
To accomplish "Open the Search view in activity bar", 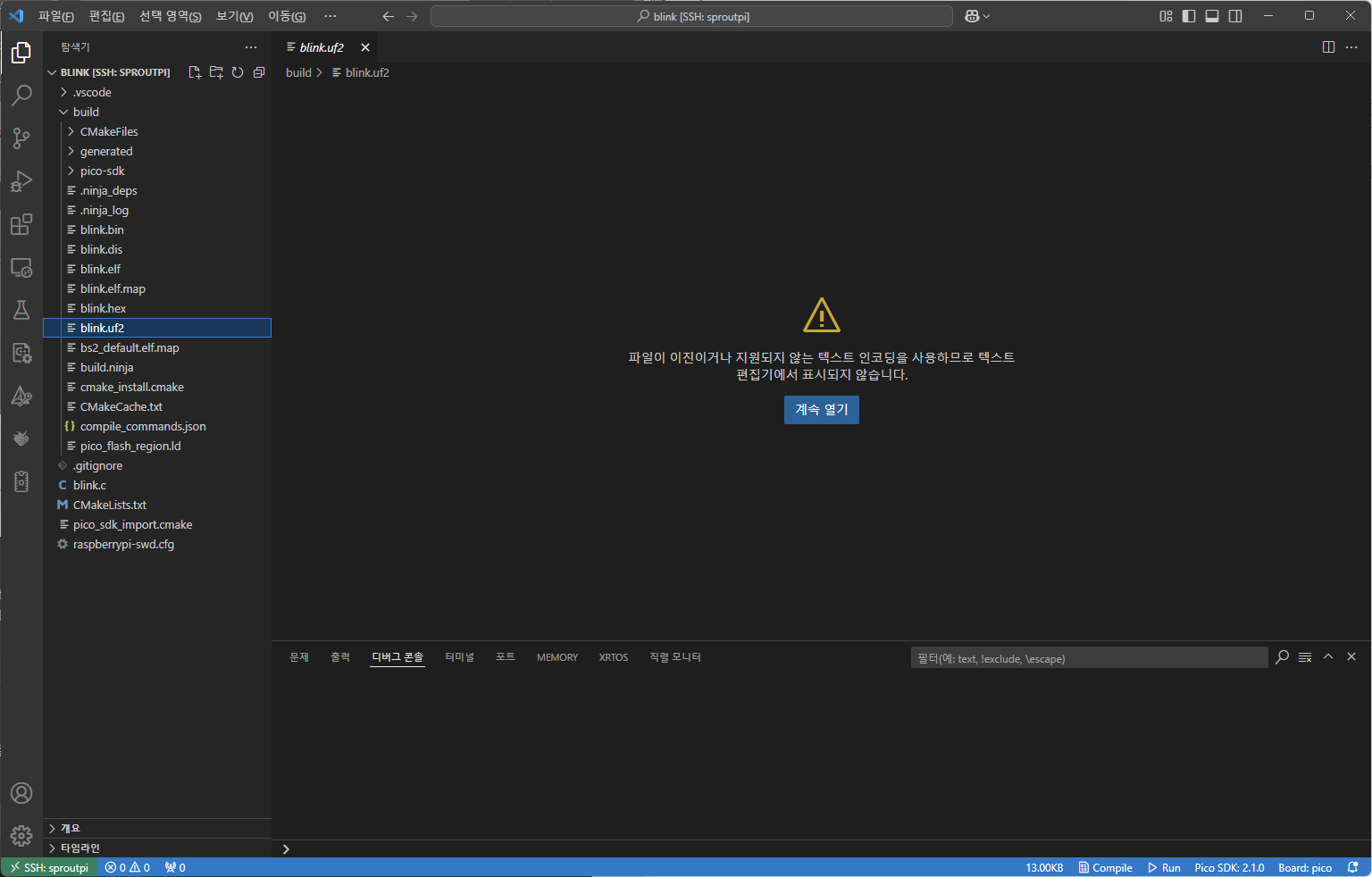I will (x=21, y=96).
